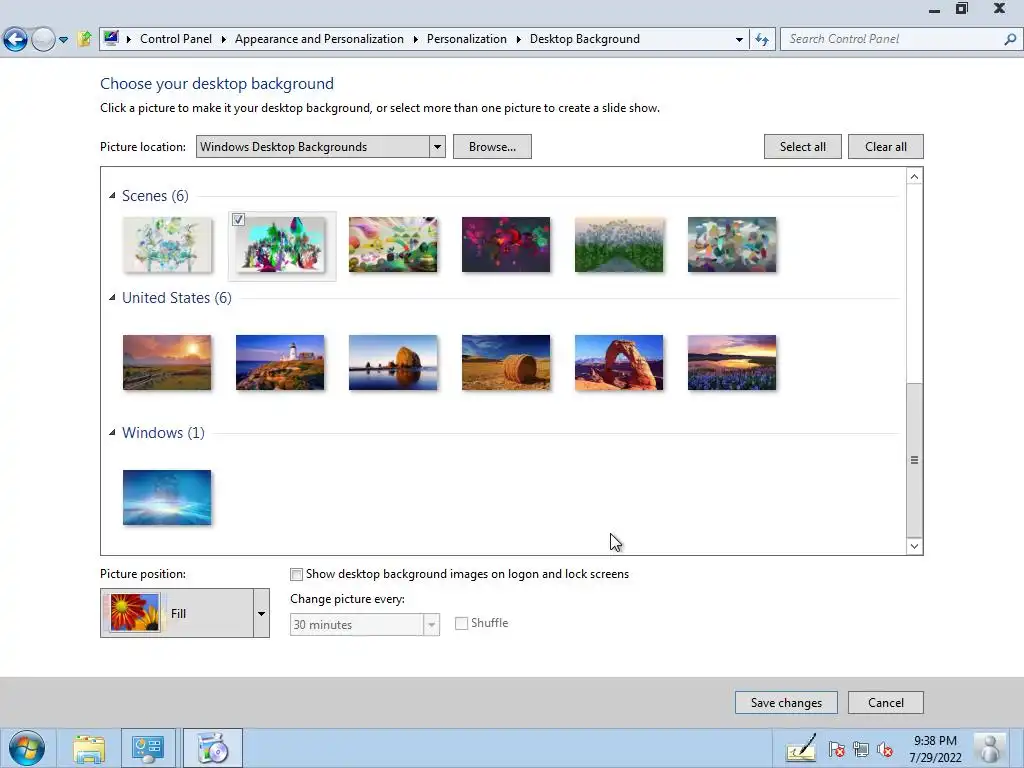Select the abstract paint strokes Scenes wallpaper

[732, 245]
